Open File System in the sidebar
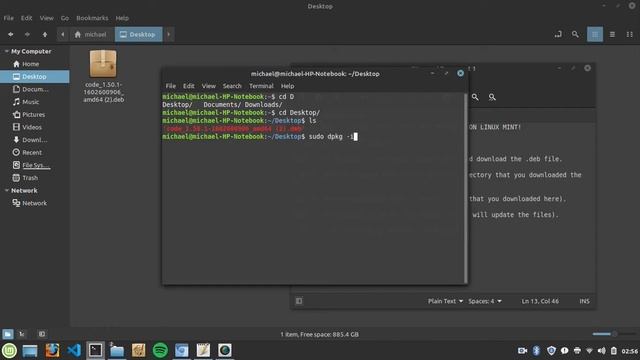640x360 pixels. [x=35, y=165]
